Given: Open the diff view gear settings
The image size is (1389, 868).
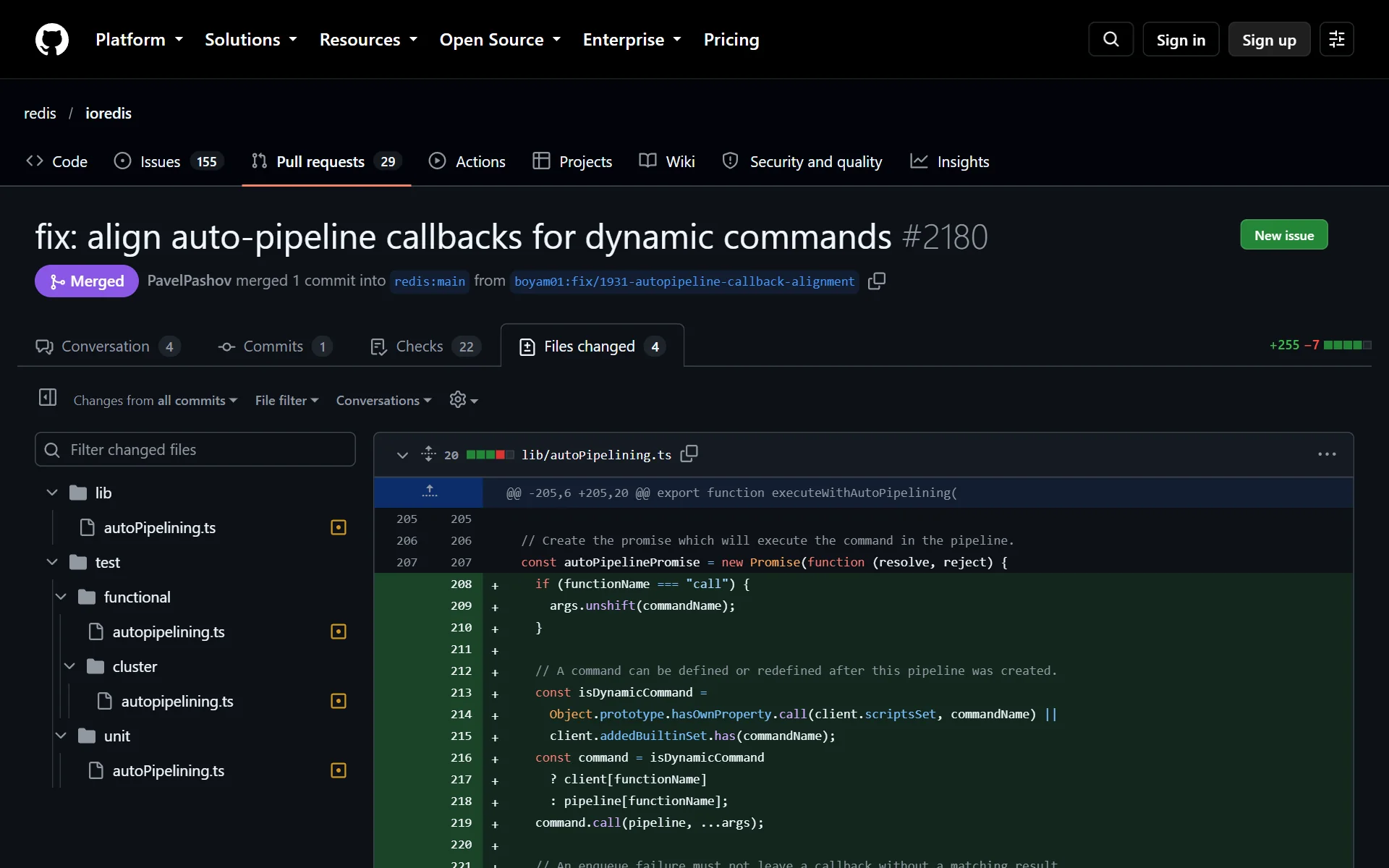Looking at the screenshot, I should [x=464, y=400].
